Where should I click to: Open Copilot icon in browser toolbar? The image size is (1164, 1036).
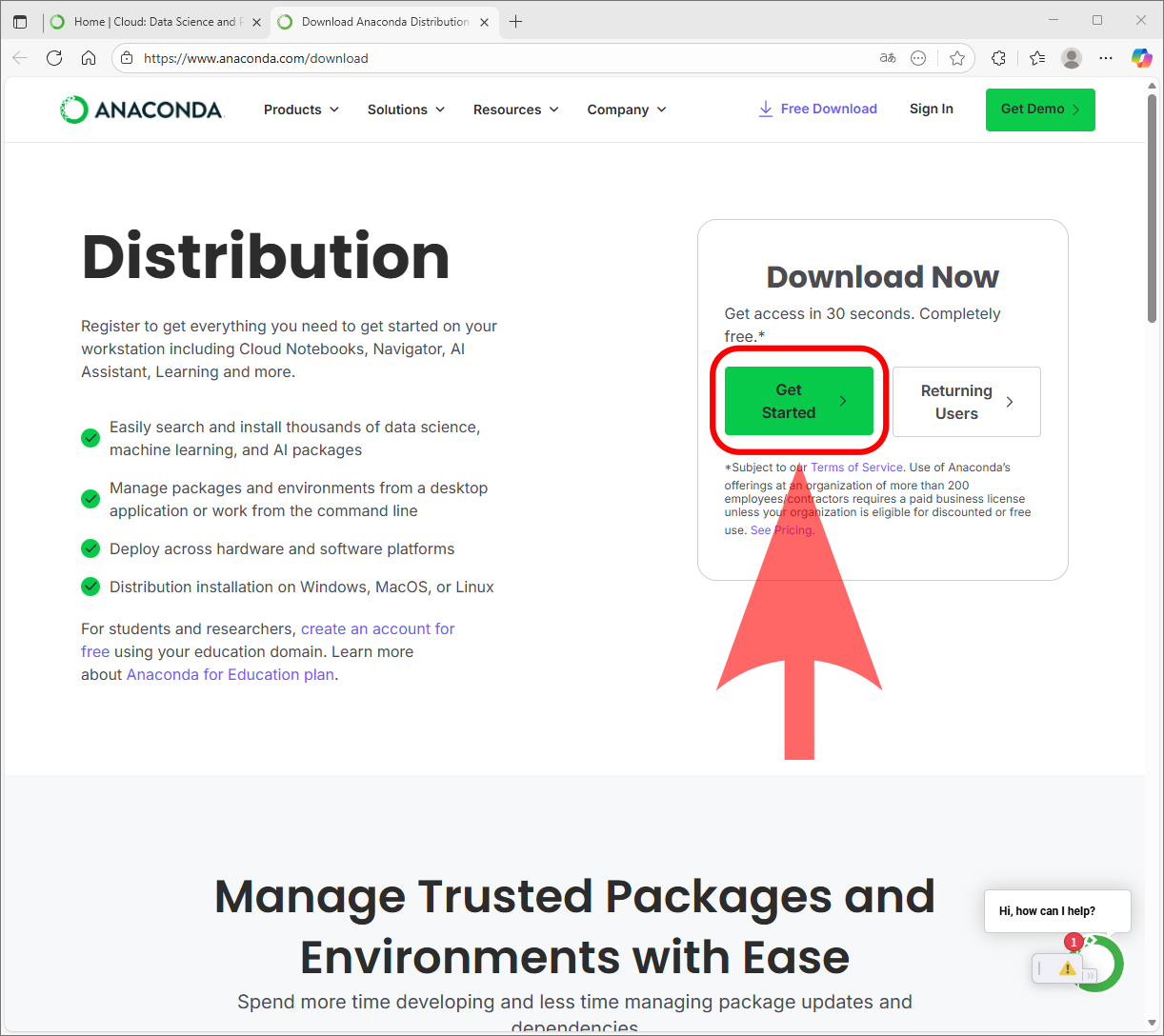1141,58
